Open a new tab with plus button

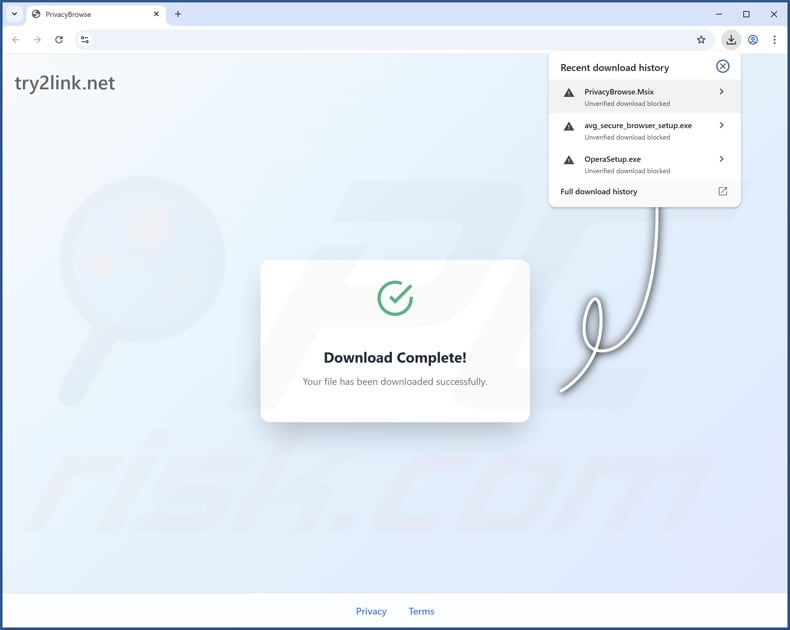[x=178, y=14]
